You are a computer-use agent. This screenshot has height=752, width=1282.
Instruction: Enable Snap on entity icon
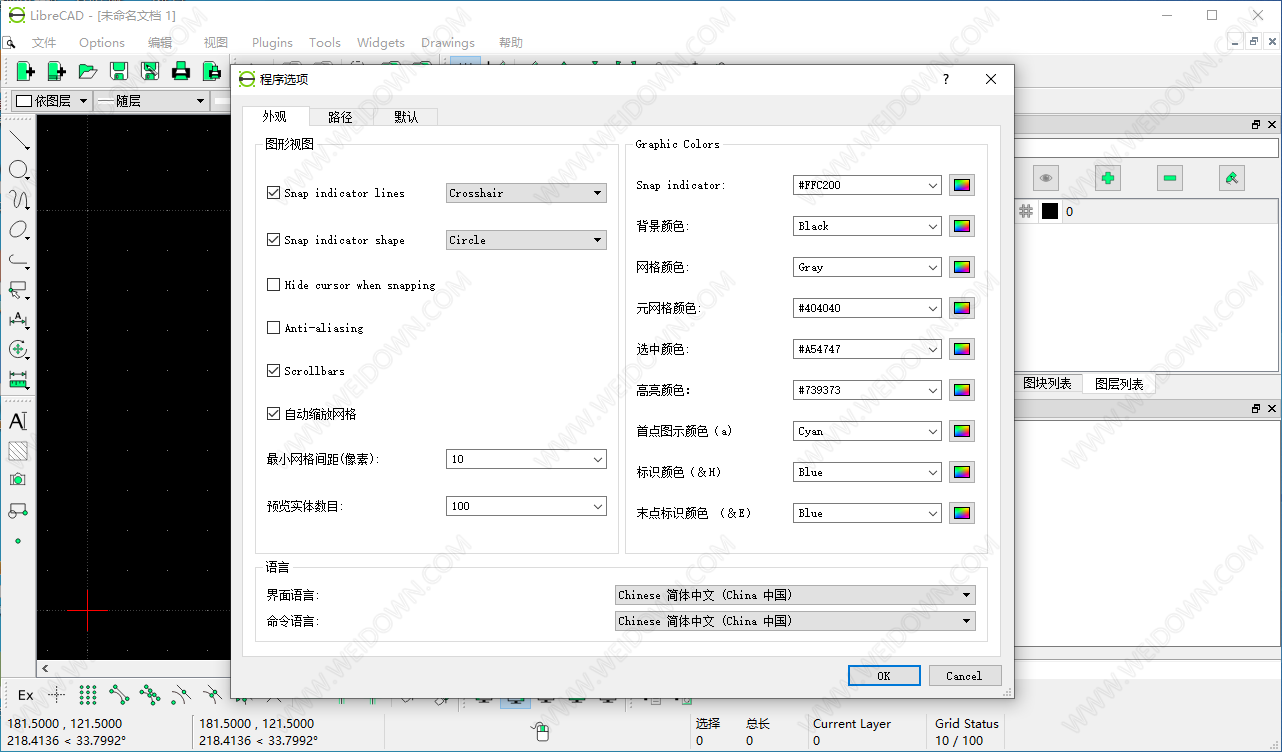(150, 695)
